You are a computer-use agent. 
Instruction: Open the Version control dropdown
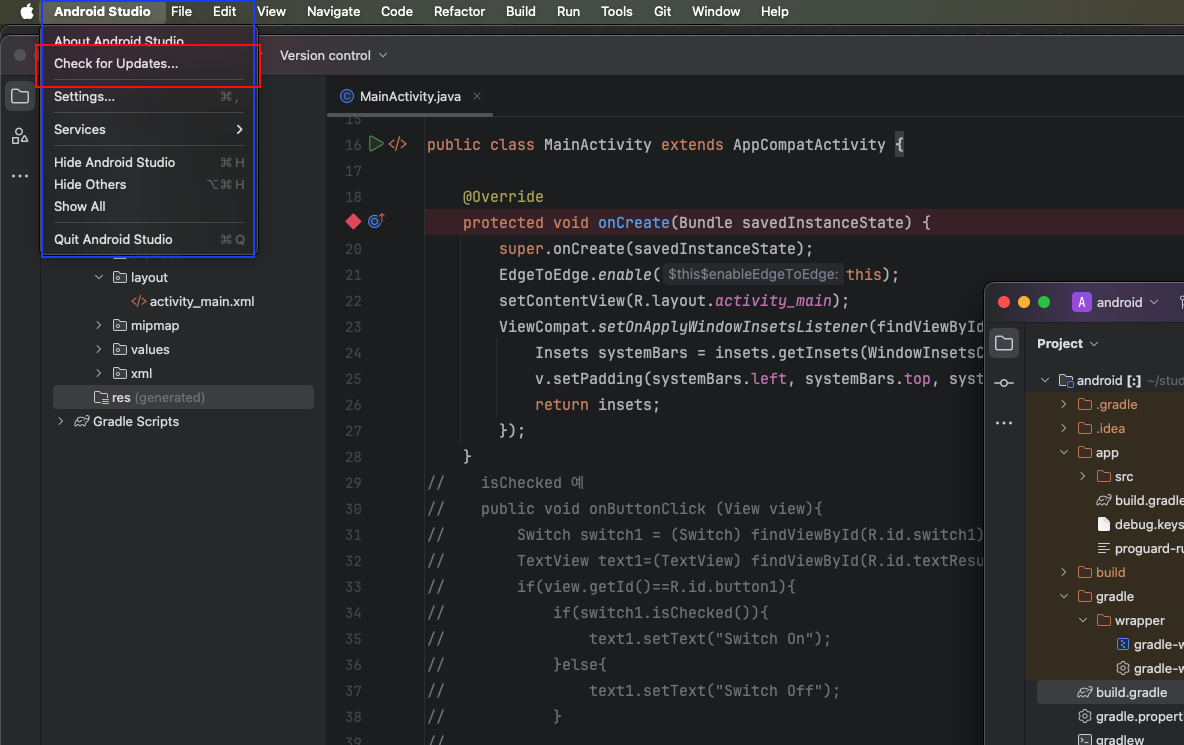pos(333,55)
